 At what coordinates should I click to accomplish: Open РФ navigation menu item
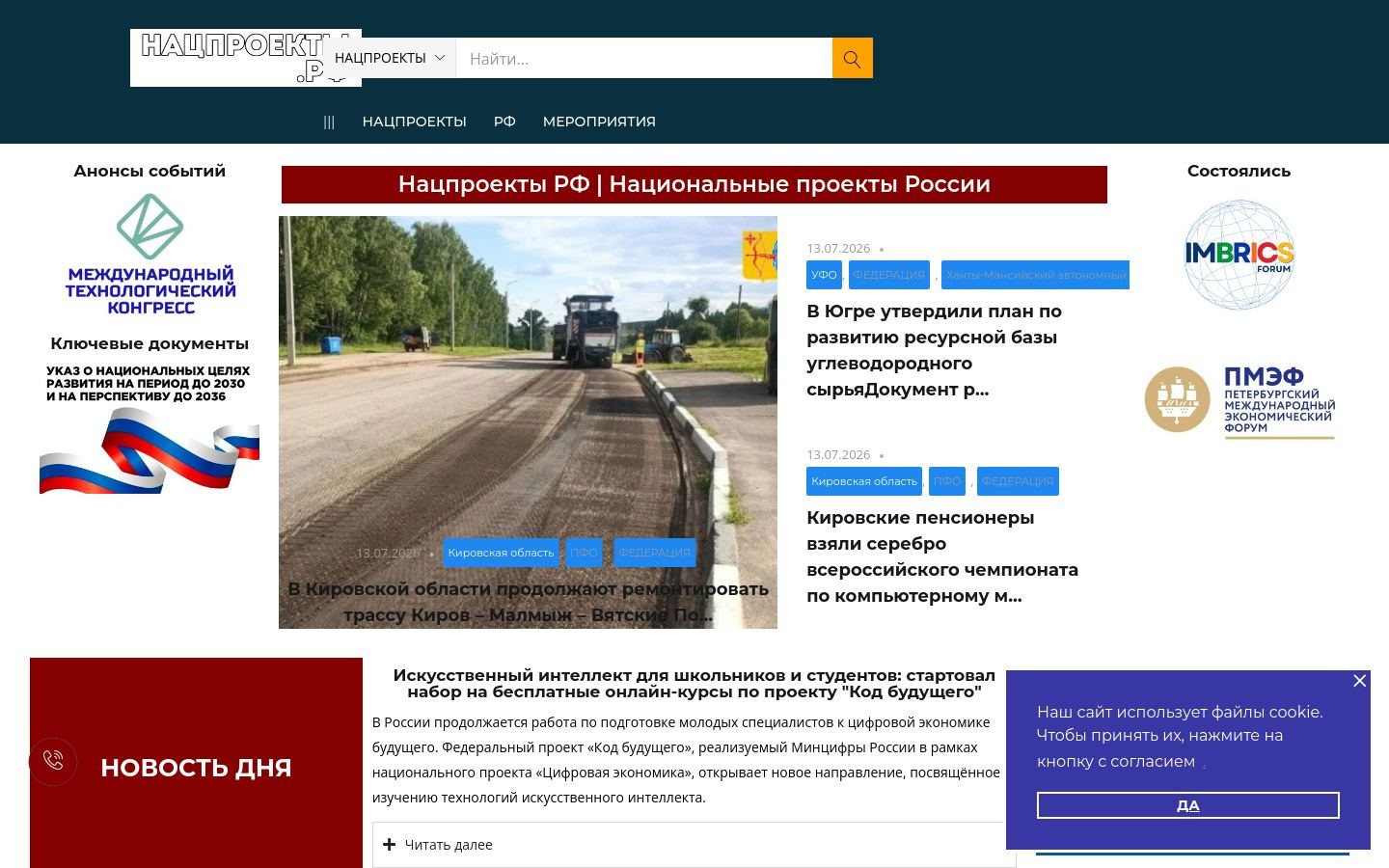(x=504, y=122)
